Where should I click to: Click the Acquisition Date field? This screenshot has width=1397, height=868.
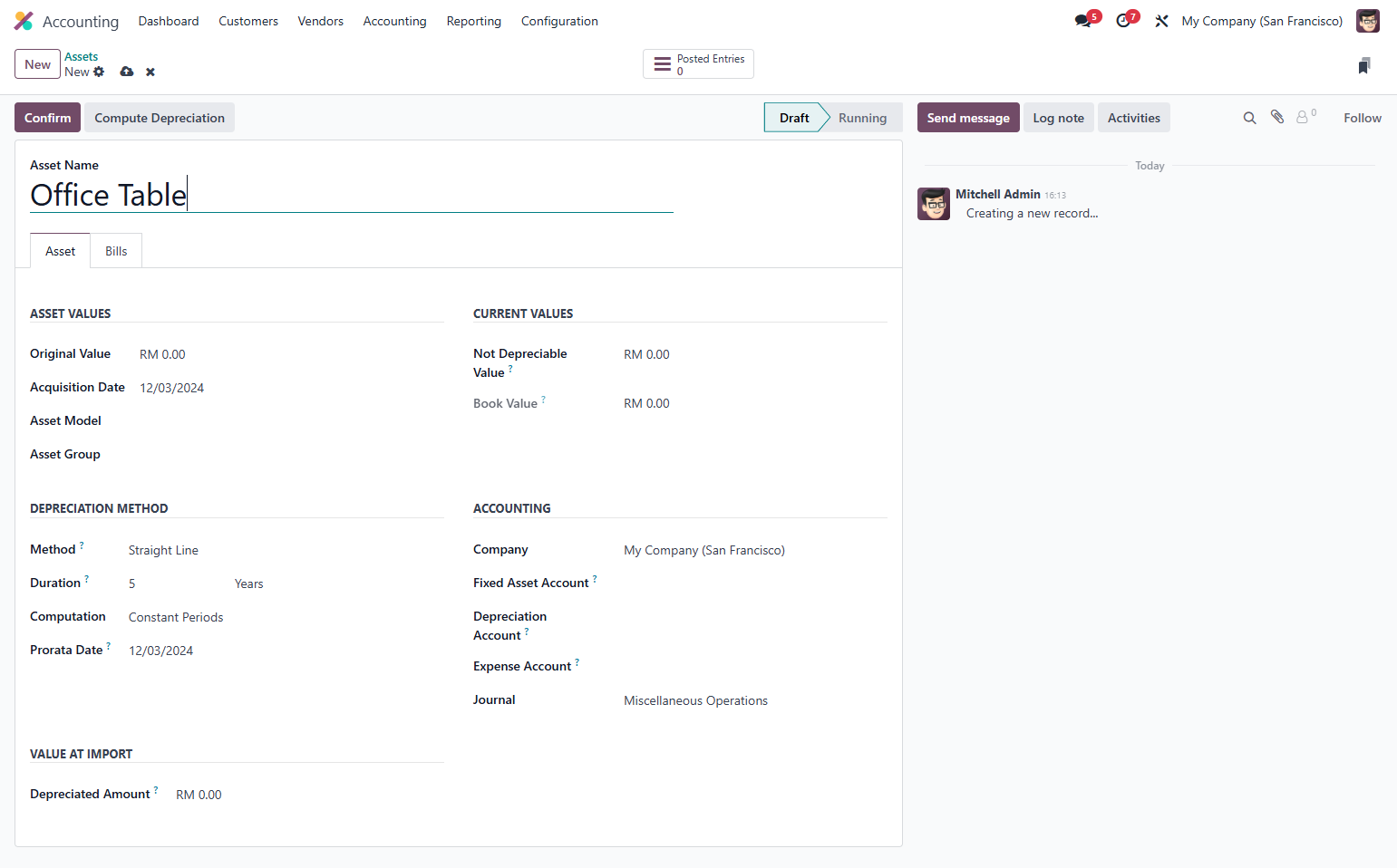pyautogui.click(x=292, y=388)
